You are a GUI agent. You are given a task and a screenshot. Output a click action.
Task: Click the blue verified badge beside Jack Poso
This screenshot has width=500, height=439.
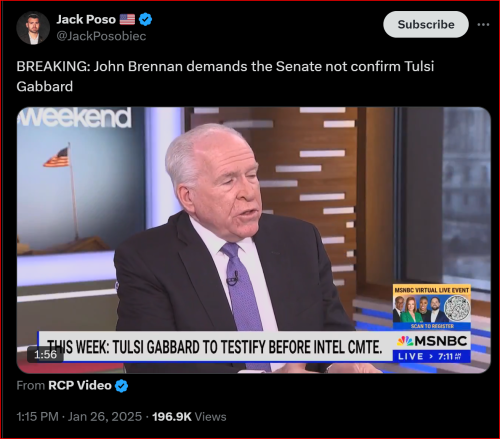[x=145, y=19]
